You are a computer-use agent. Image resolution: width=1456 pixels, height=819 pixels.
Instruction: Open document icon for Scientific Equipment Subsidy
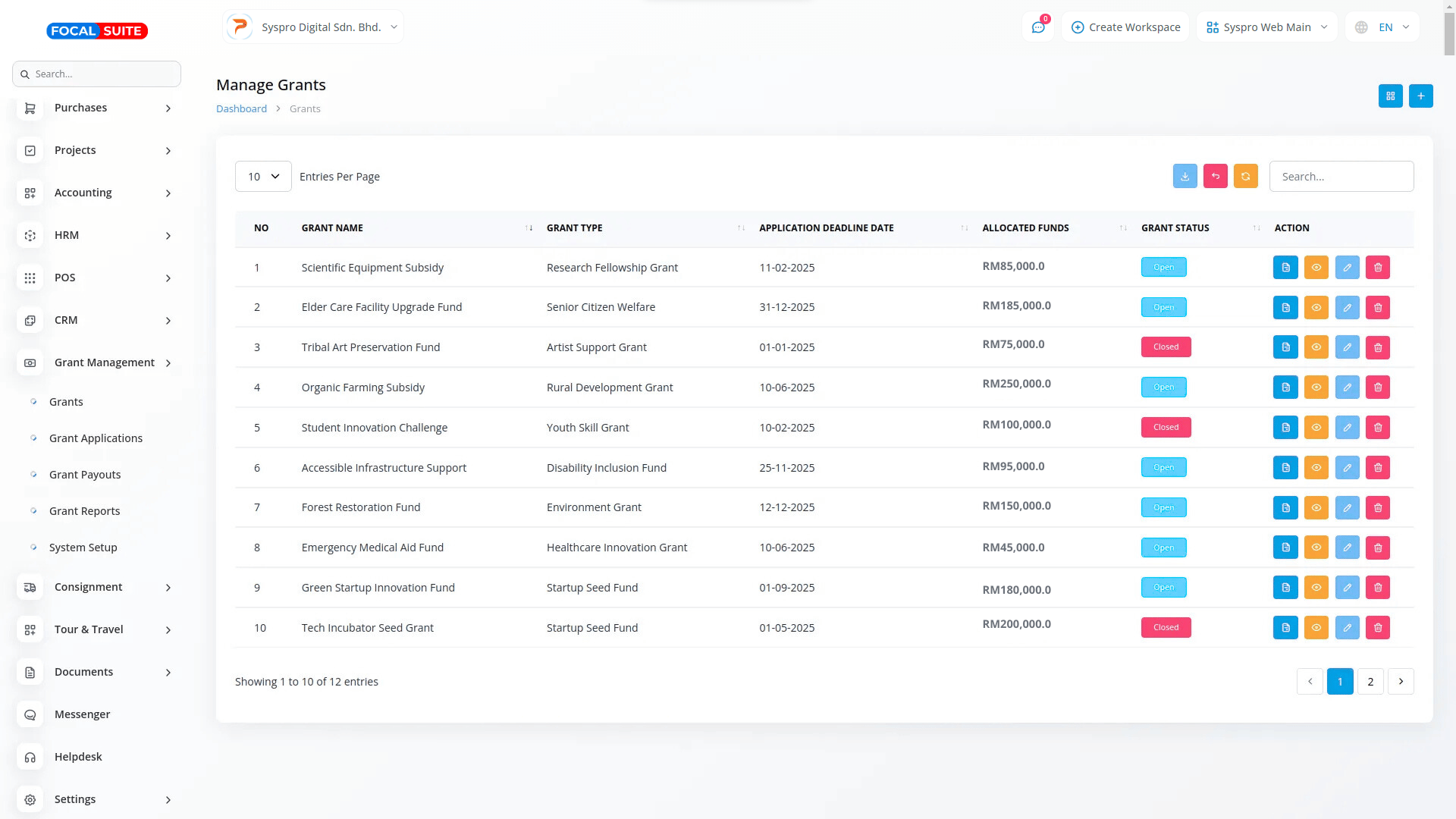1285,268
